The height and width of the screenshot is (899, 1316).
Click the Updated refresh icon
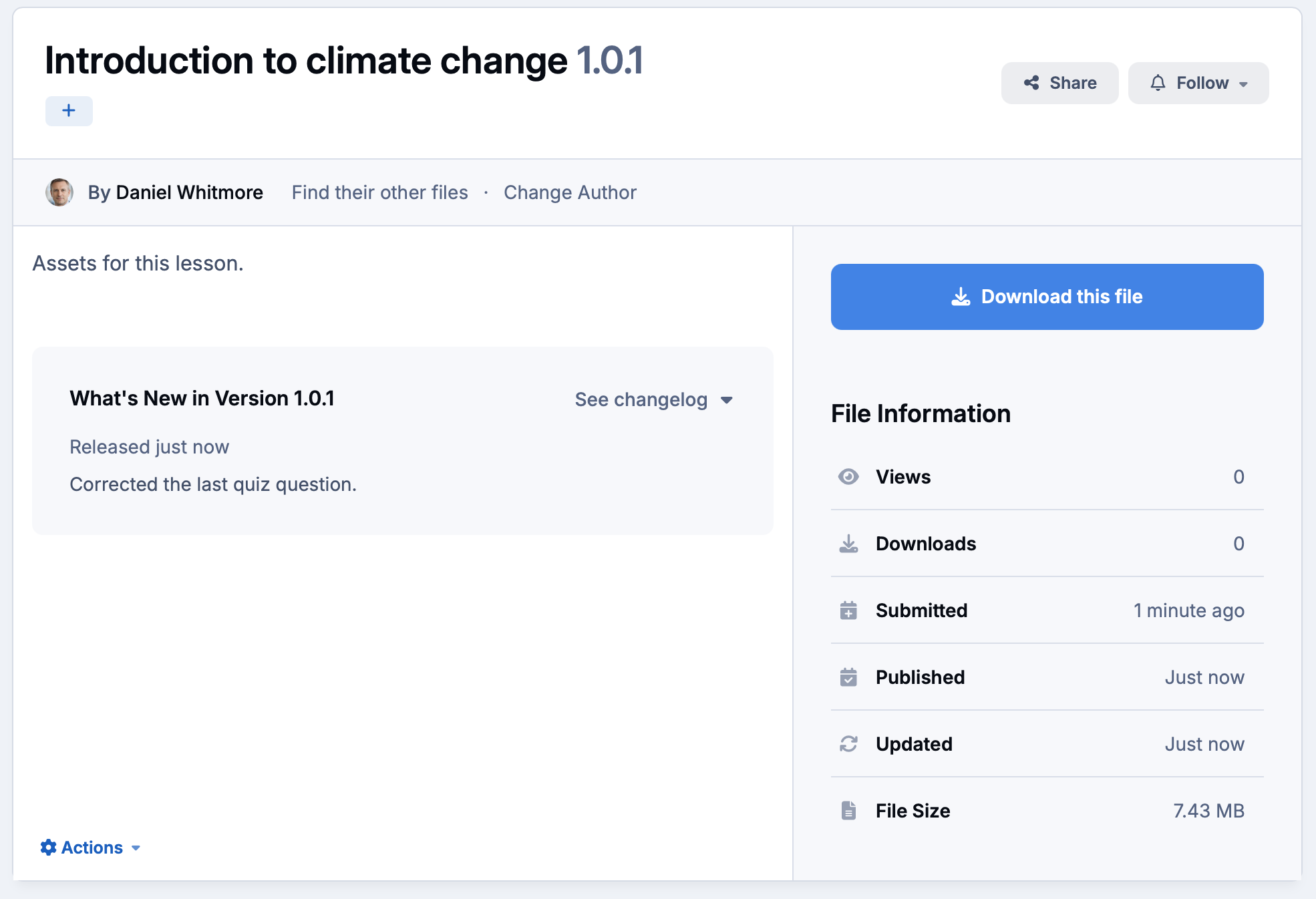tap(848, 744)
